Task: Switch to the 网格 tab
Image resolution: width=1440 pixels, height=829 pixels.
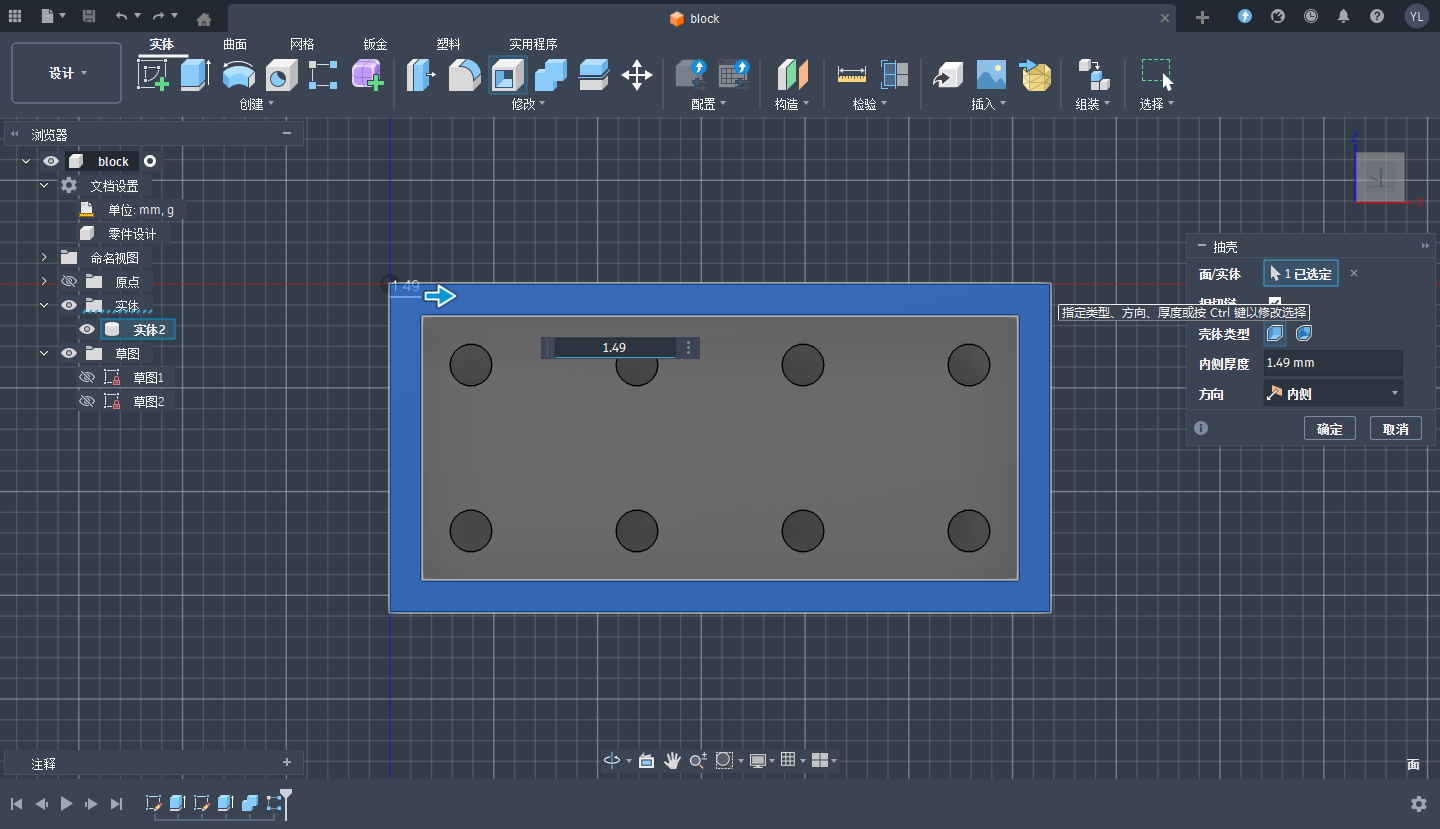Action: [x=302, y=44]
